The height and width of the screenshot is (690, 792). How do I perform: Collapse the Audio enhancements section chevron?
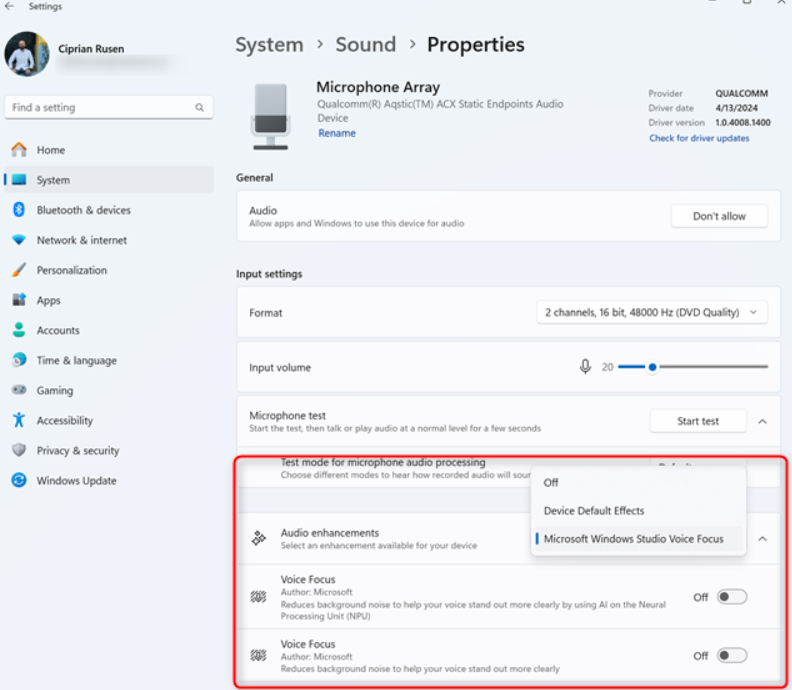coord(763,539)
